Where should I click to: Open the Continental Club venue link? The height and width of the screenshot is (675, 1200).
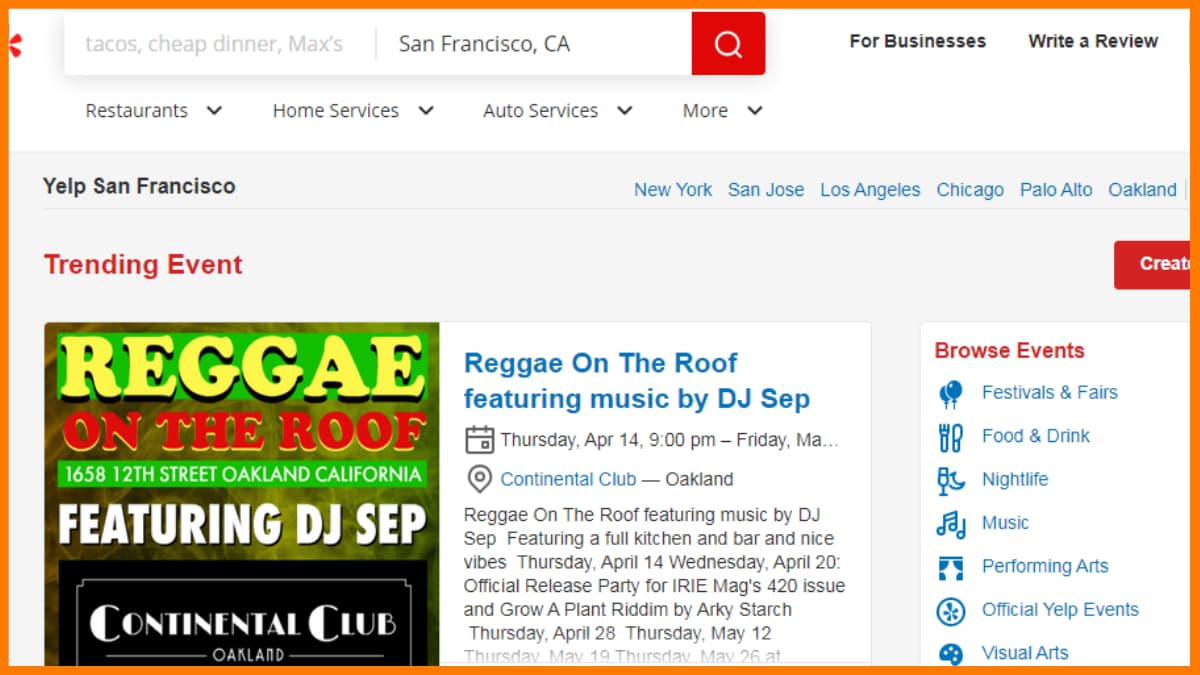pos(568,479)
